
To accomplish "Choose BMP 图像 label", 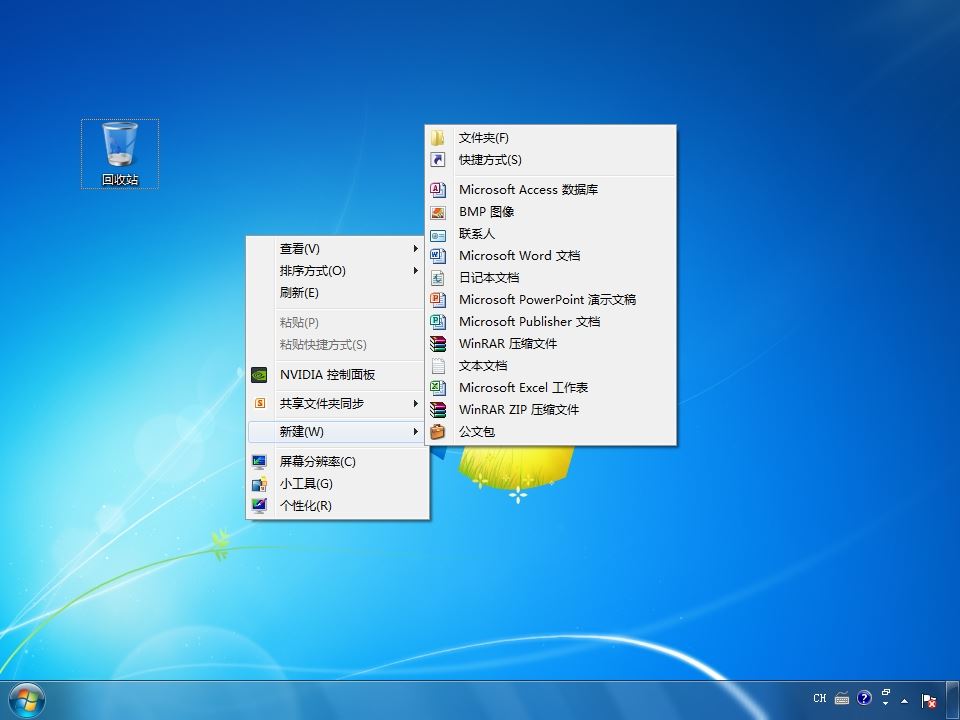I will (487, 212).
